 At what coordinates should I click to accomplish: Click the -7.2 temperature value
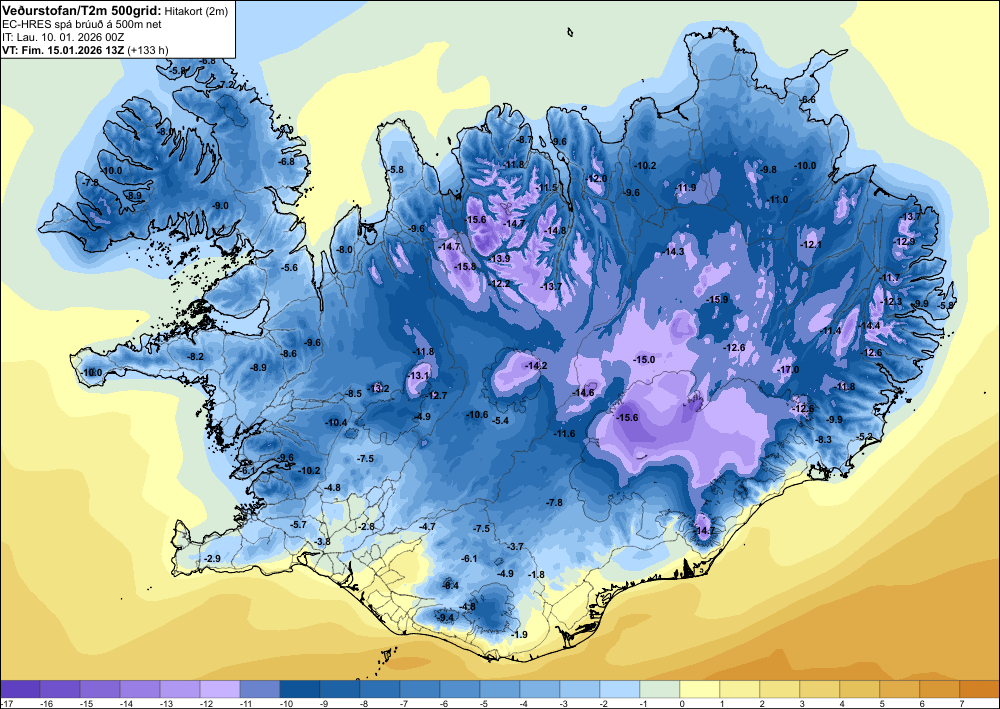[227, 84]
